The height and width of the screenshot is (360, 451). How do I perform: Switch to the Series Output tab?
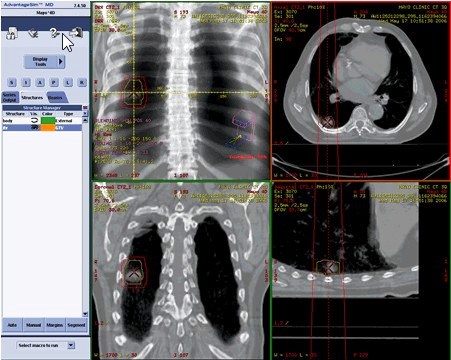pos(10,97)
